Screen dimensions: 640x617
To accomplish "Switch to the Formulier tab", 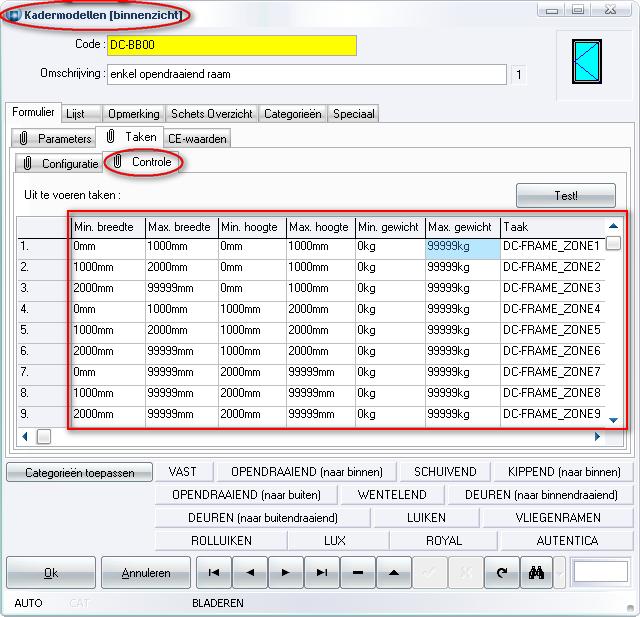I will (33, 112).
